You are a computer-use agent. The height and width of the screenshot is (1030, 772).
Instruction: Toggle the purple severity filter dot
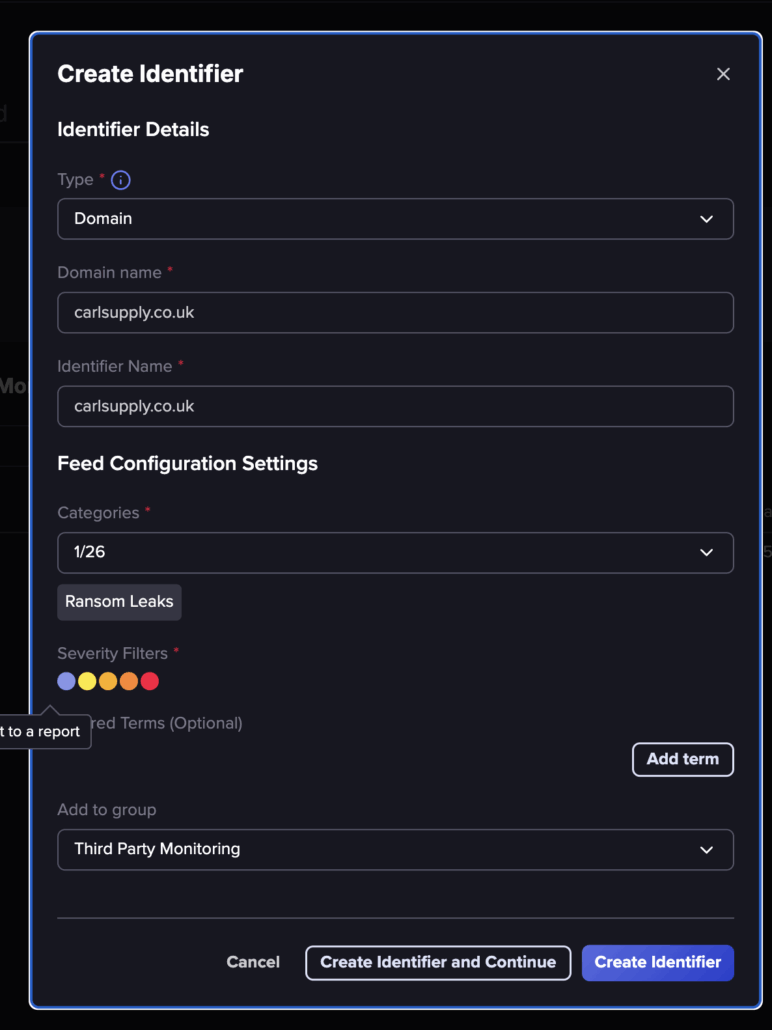point(66,681)
